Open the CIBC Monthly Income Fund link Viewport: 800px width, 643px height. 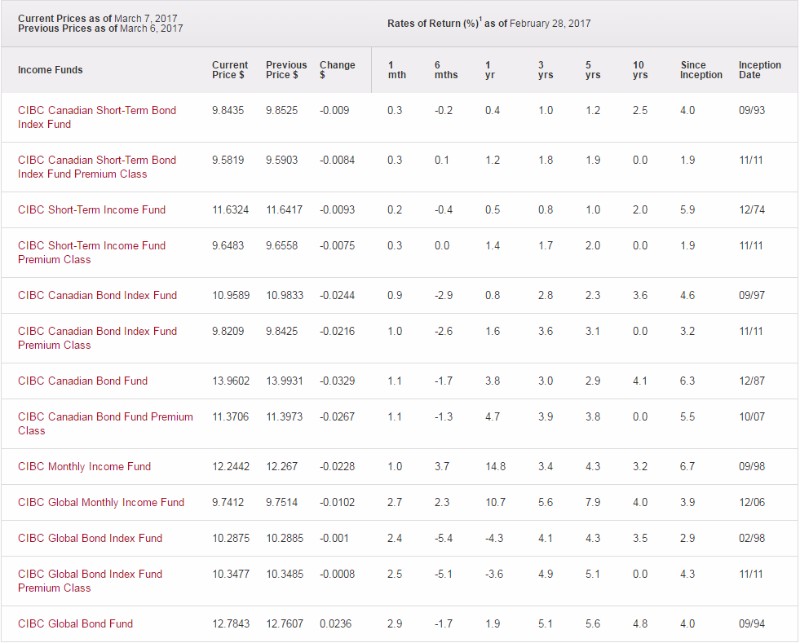click(x=84, y=466)
